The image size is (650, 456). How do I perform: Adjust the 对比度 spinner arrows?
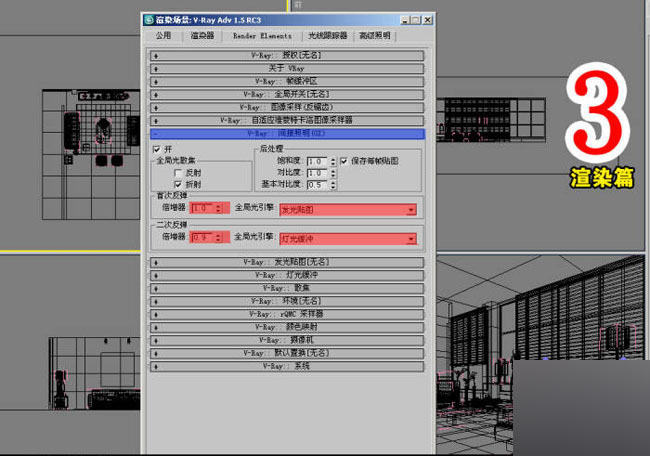(333, 173)
